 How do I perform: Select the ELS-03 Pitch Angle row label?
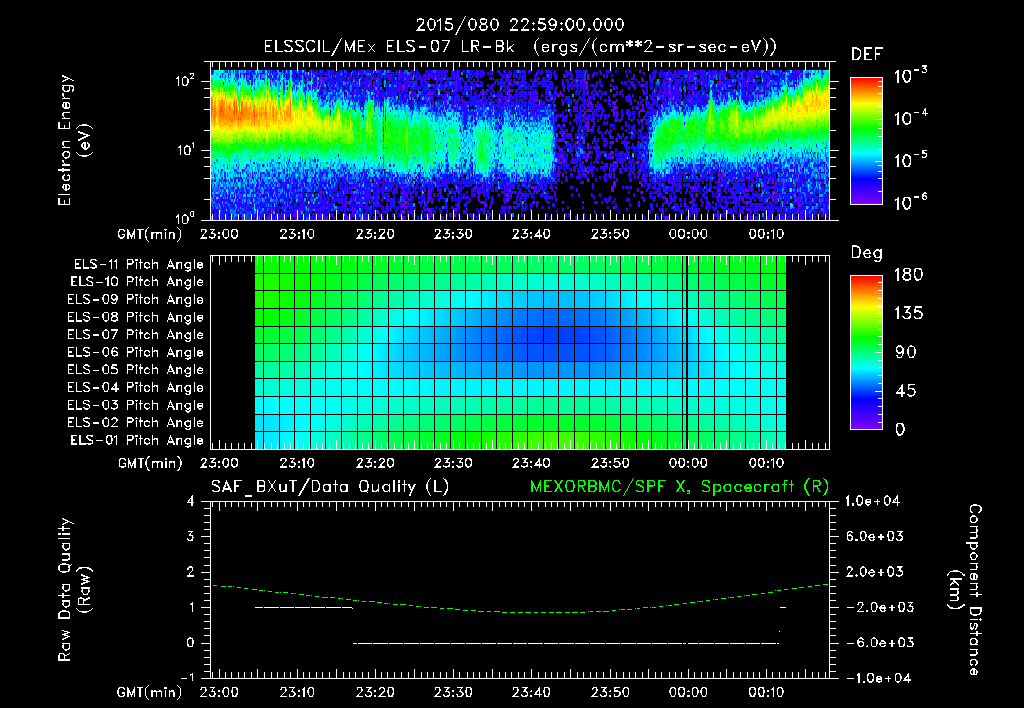136,405
